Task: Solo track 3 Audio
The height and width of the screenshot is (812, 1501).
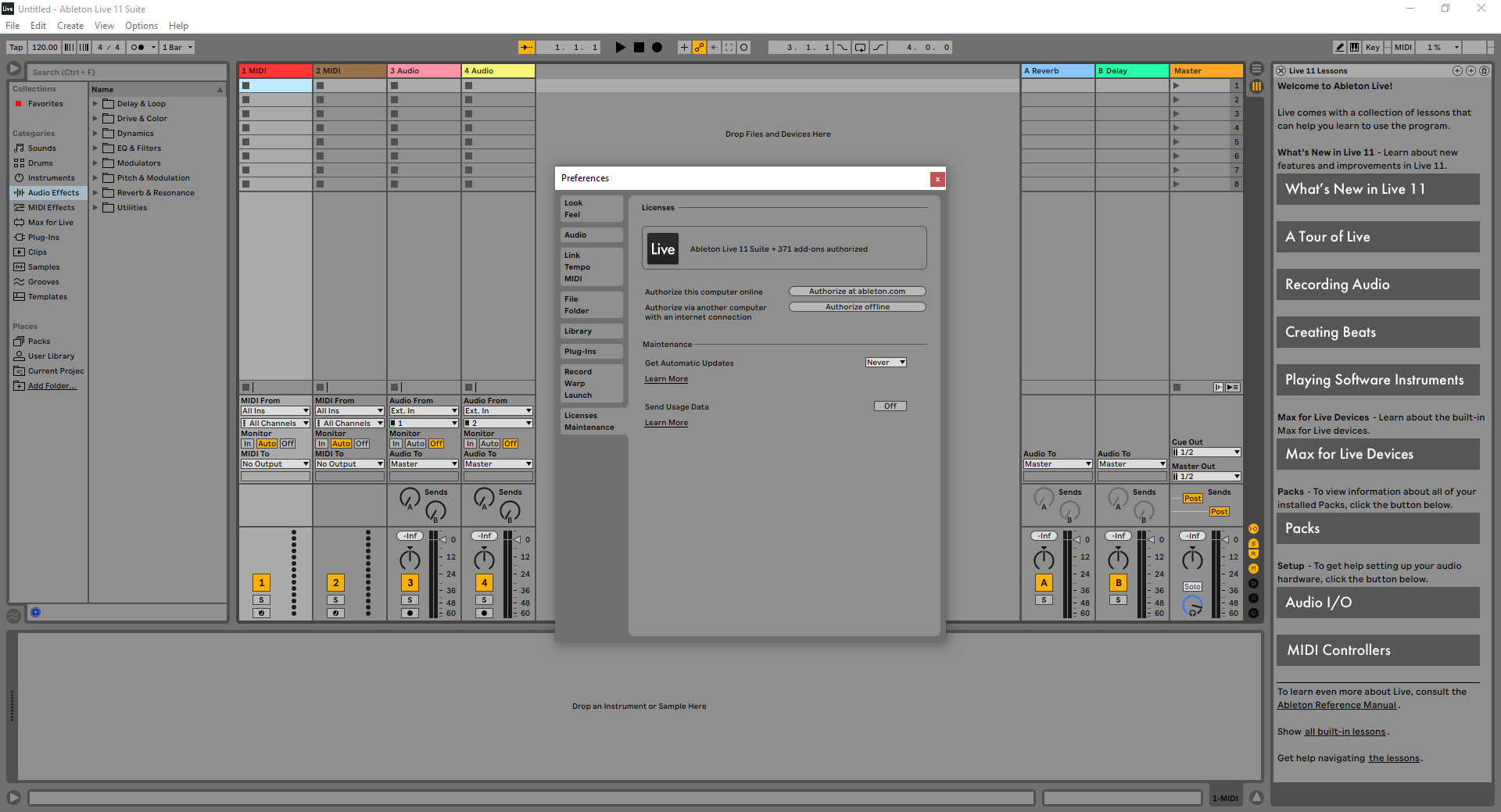Action: click(410, 600)
